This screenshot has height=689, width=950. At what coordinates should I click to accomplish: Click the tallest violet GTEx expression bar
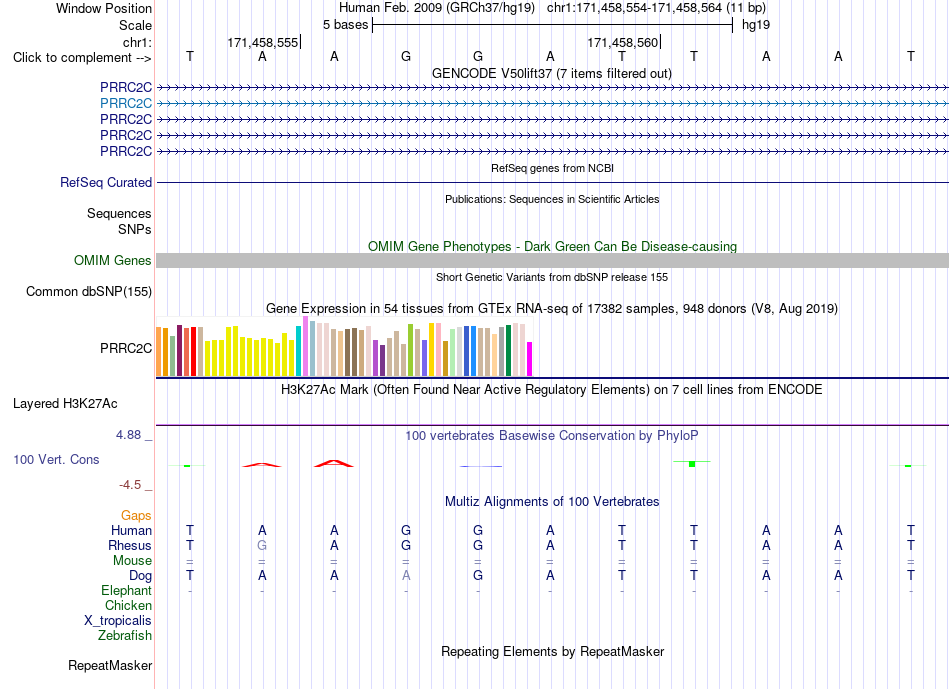(x=305, y=346)
